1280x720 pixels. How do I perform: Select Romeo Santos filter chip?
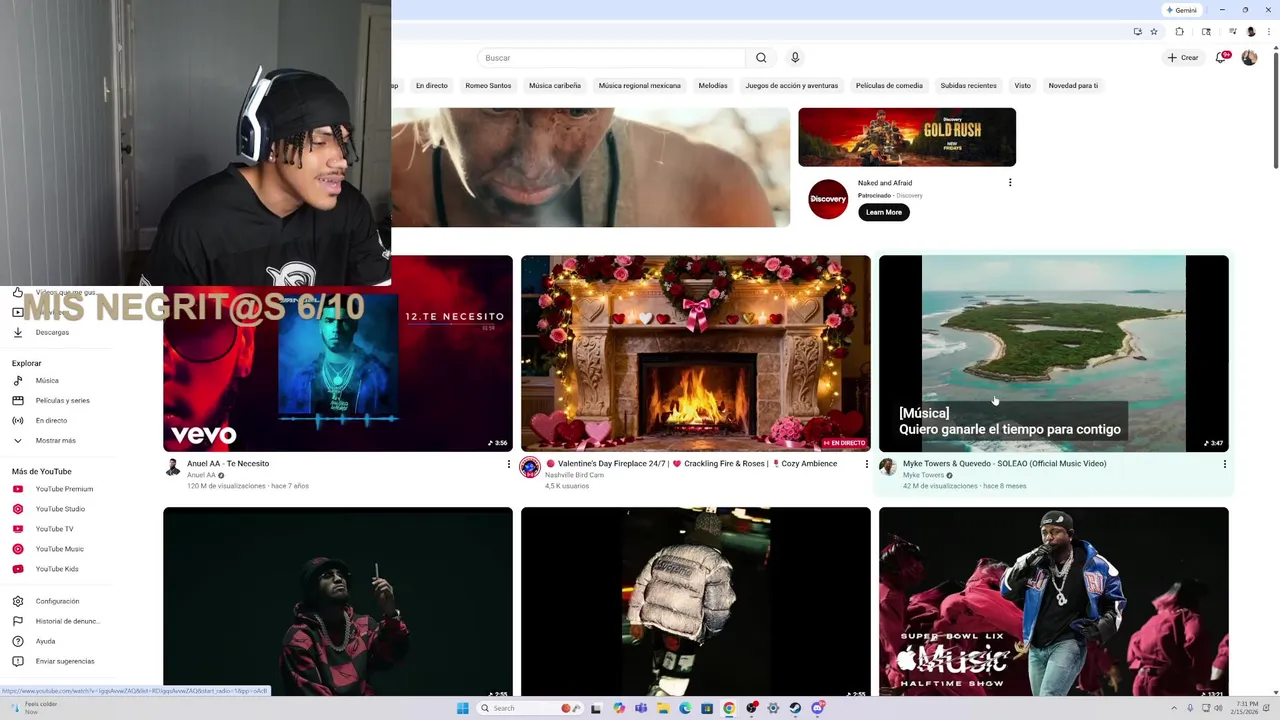(x=488, y=86)
